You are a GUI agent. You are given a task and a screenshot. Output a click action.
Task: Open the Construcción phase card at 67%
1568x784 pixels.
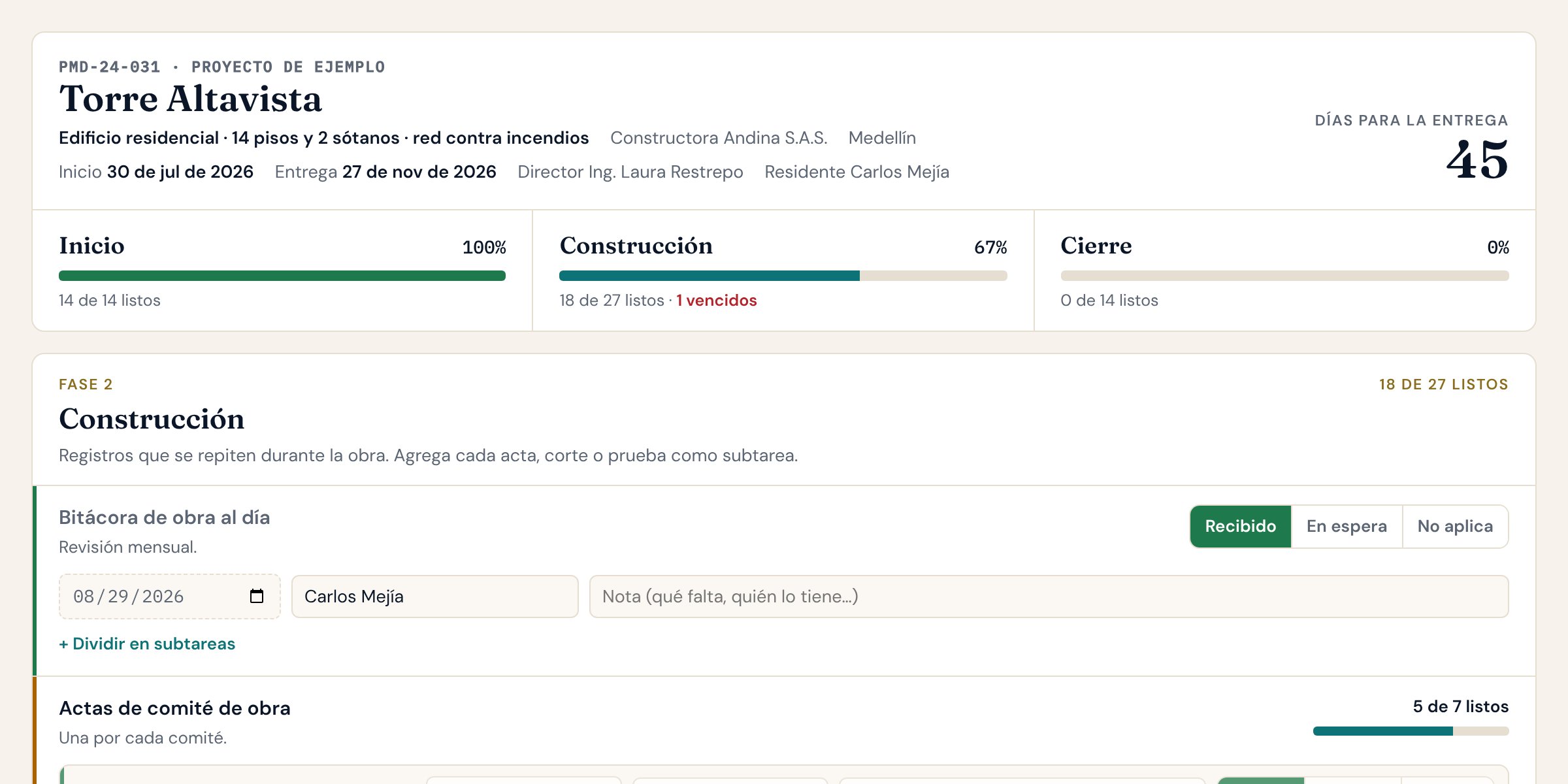pyautogui.click(x=783, y=270)
